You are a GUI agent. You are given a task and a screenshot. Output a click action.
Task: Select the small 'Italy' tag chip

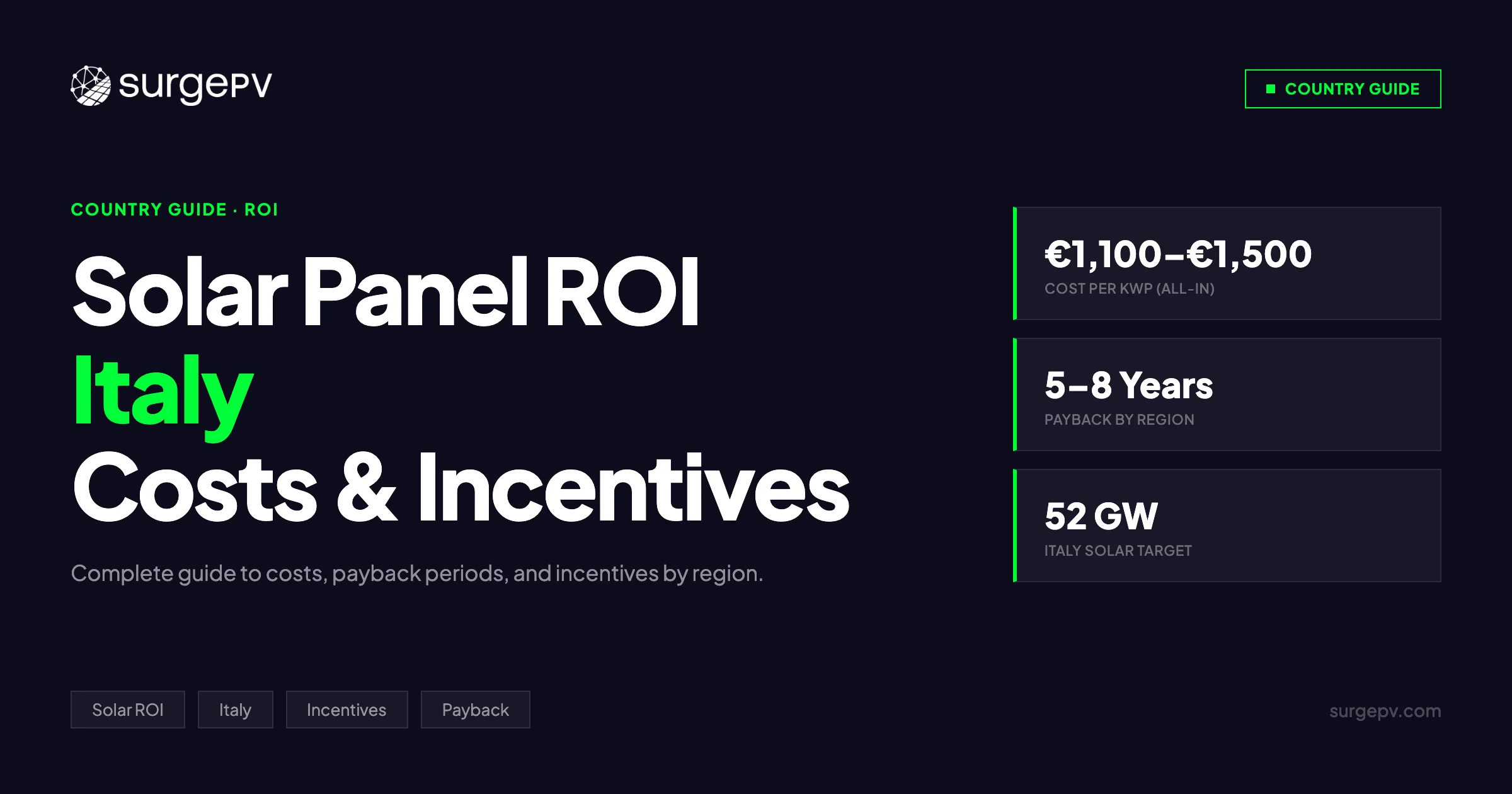coord(235,710)
